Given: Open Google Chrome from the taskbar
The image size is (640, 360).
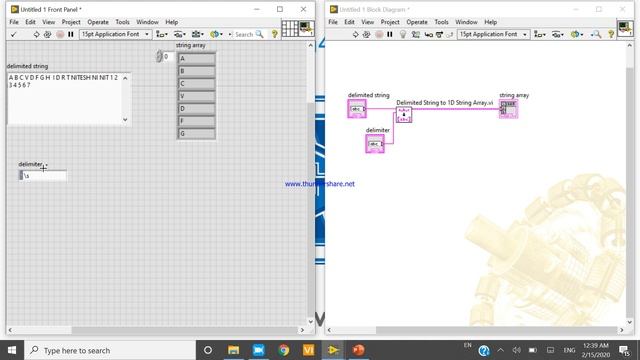Looking at the screenshot, I should coord(284,350).
